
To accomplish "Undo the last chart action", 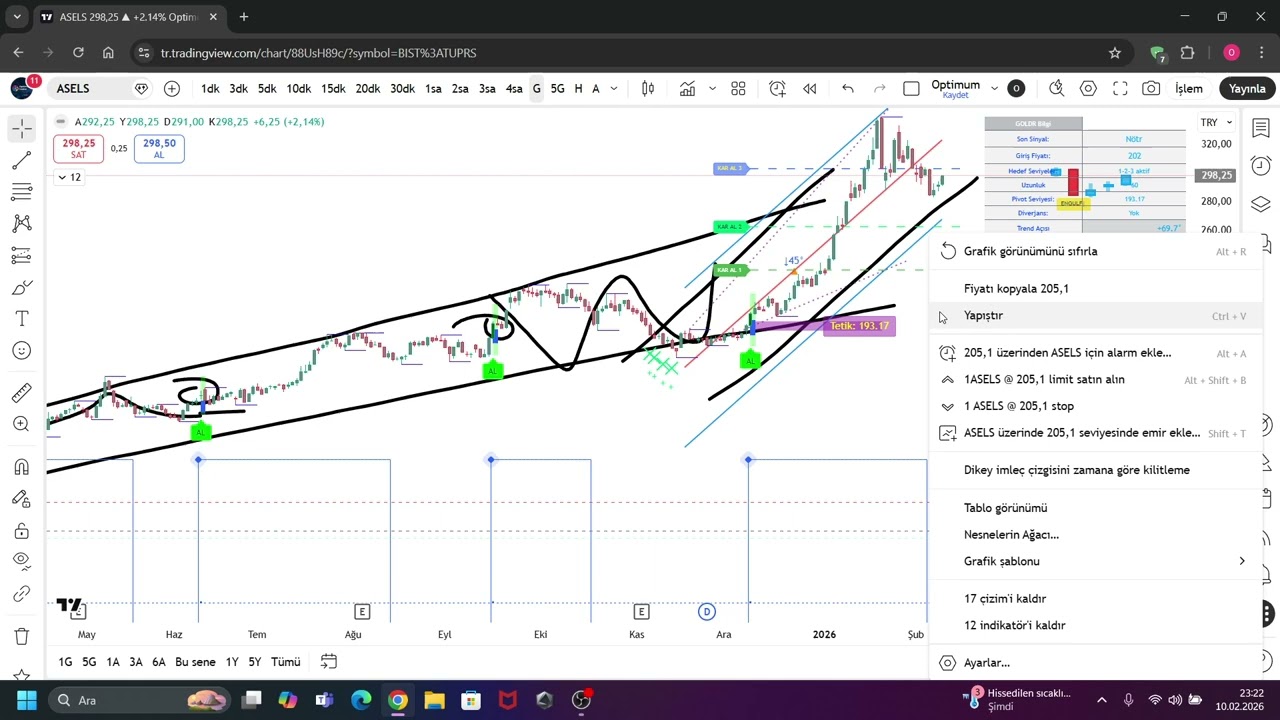I will point(848,89).
